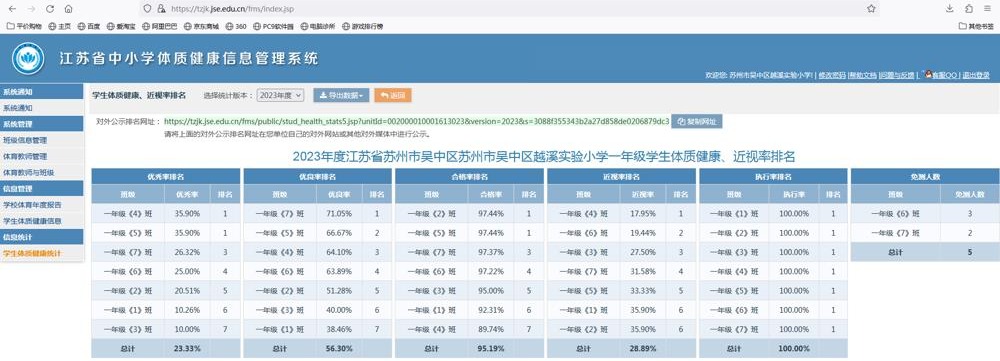This screenshot has height=361, width=1000.
Task: Open the 平价购物 bookmark folder
Action: click(24, 27)
